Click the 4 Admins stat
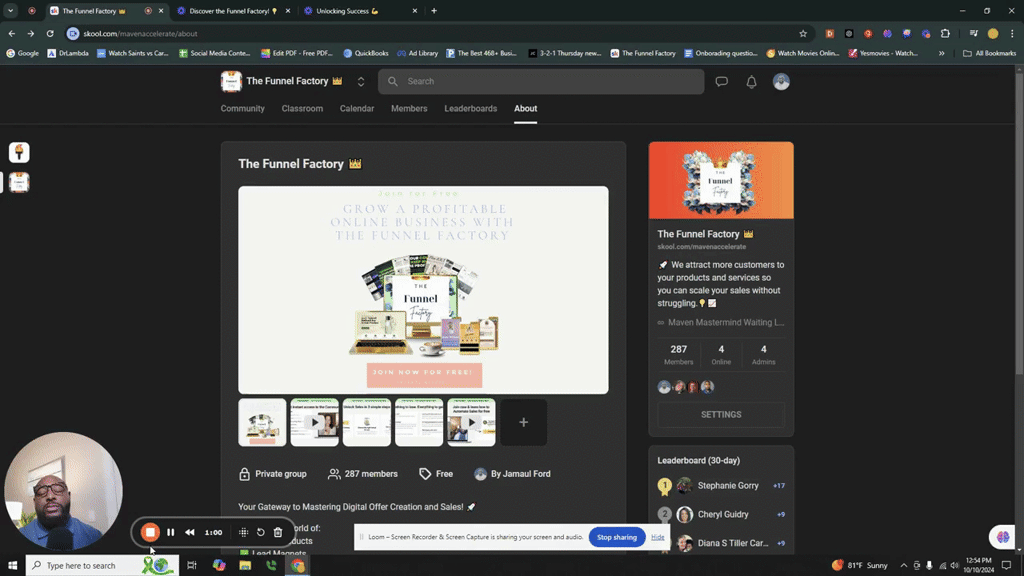Viewport: 1024px width, 576px height. click(763, 355)
